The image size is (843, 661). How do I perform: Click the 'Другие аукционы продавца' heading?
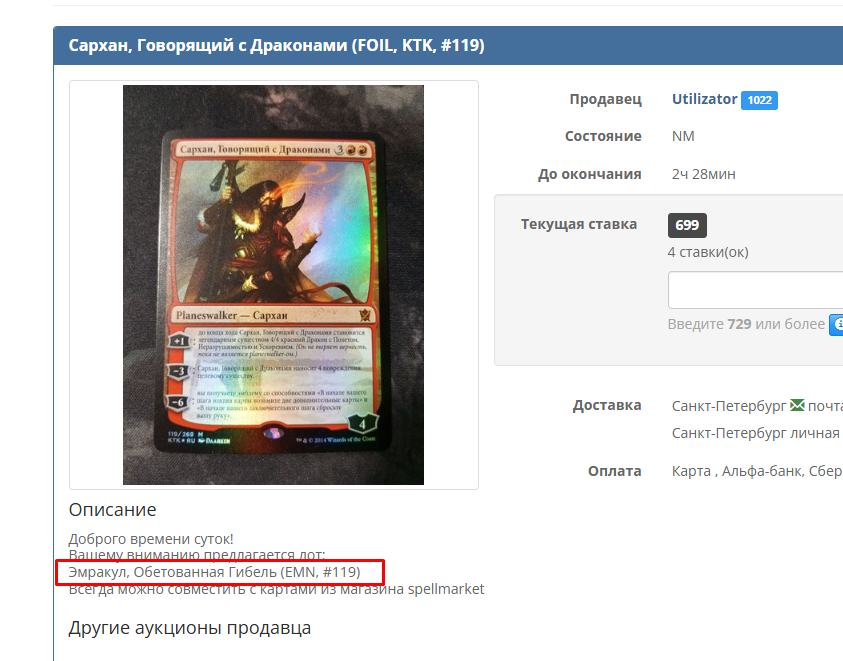click(x=190, y=628)
